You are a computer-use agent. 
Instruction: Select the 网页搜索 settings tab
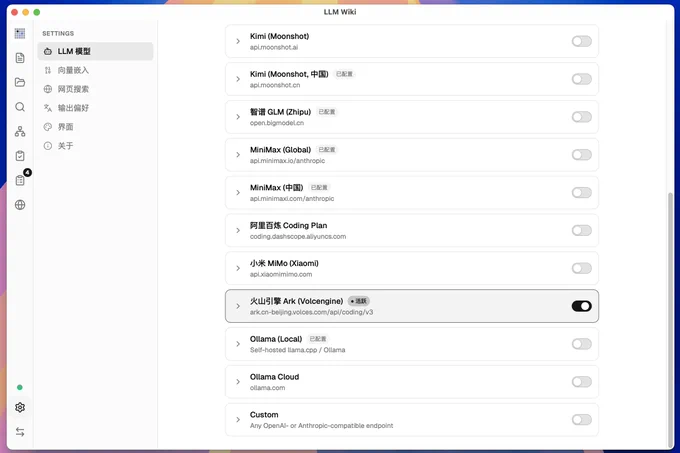(95, 89)
